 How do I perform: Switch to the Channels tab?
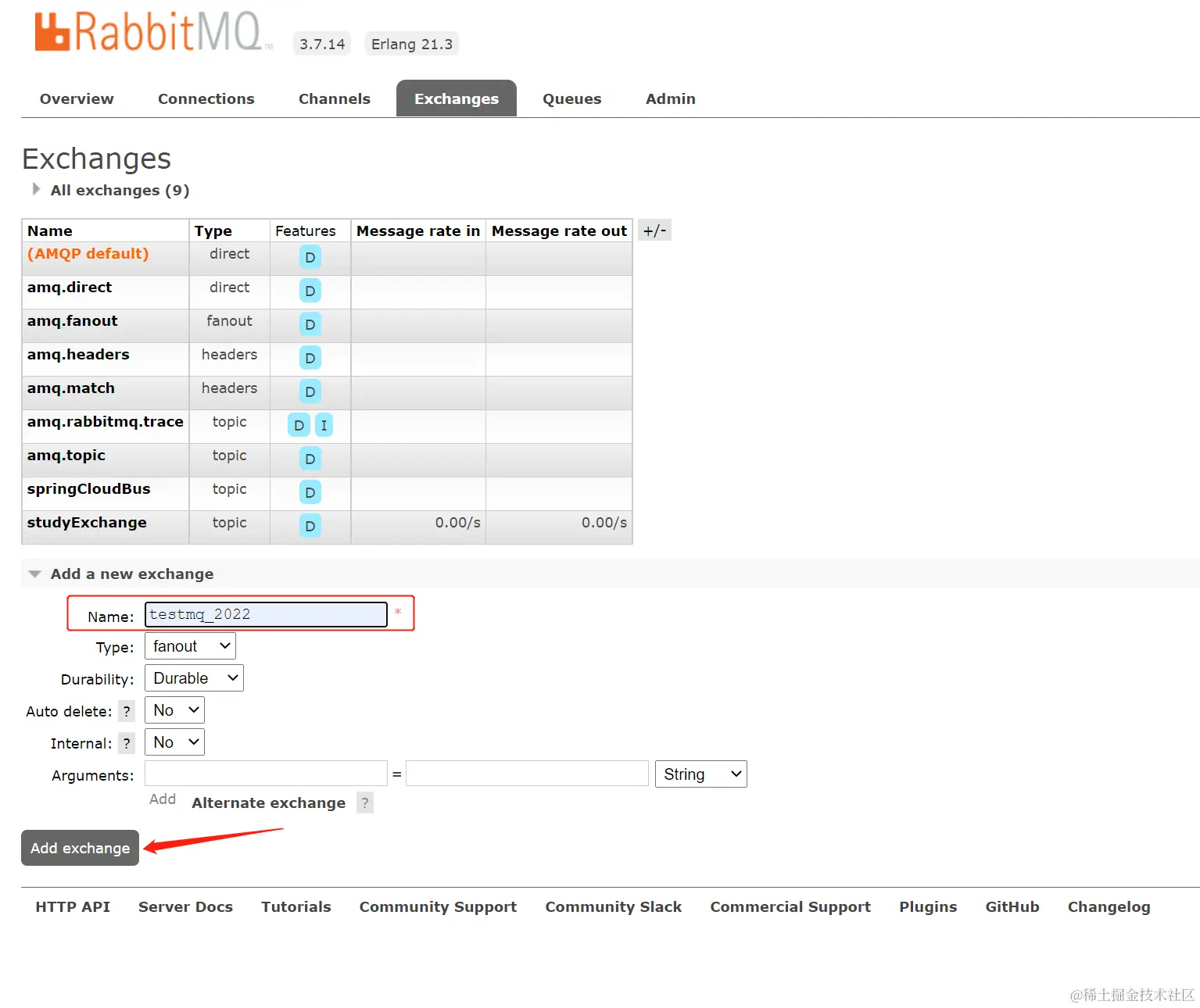[335, 98]
